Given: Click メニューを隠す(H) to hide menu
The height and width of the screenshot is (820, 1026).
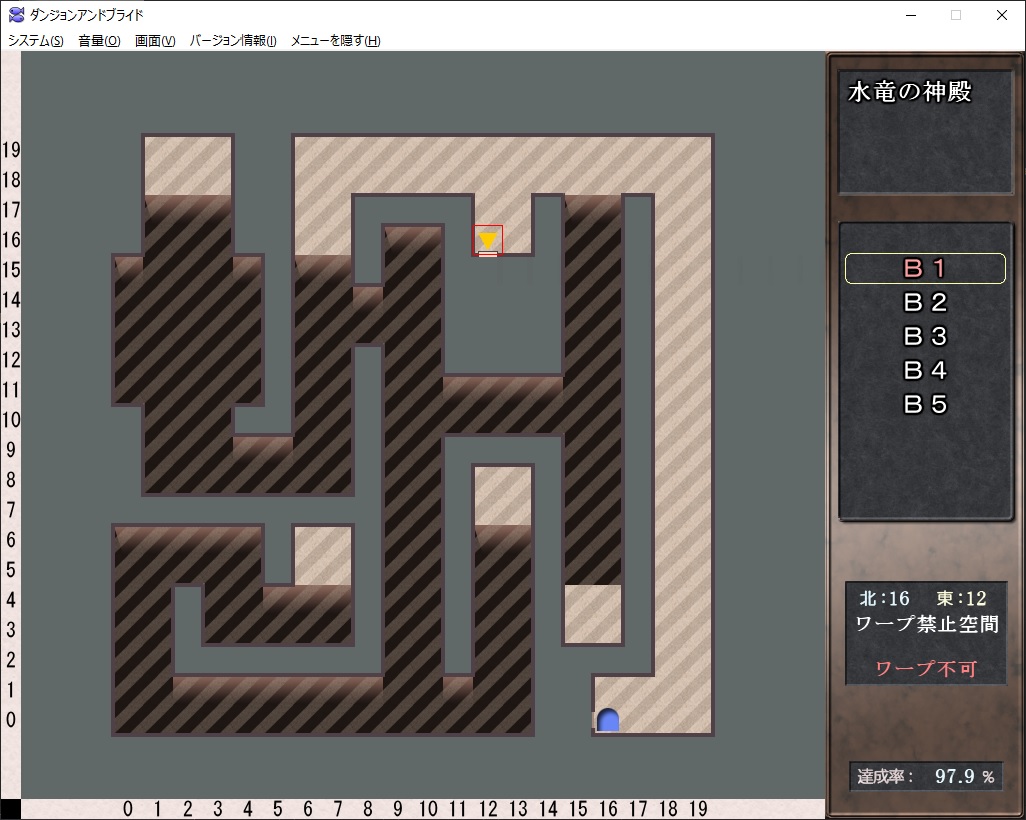Looking at the screenshot, I should 335,41.
